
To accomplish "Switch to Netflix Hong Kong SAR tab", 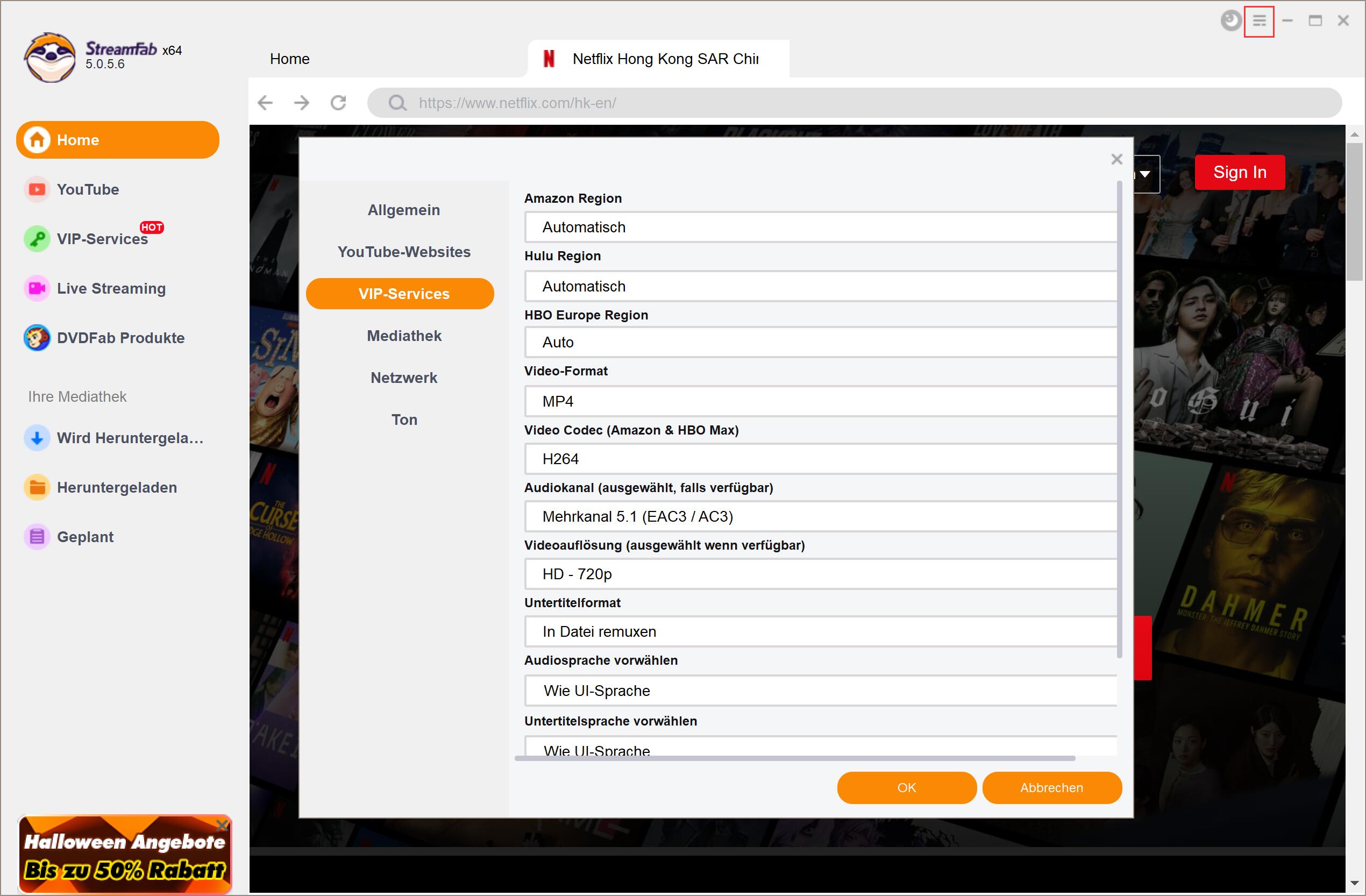I will [658, 59].
